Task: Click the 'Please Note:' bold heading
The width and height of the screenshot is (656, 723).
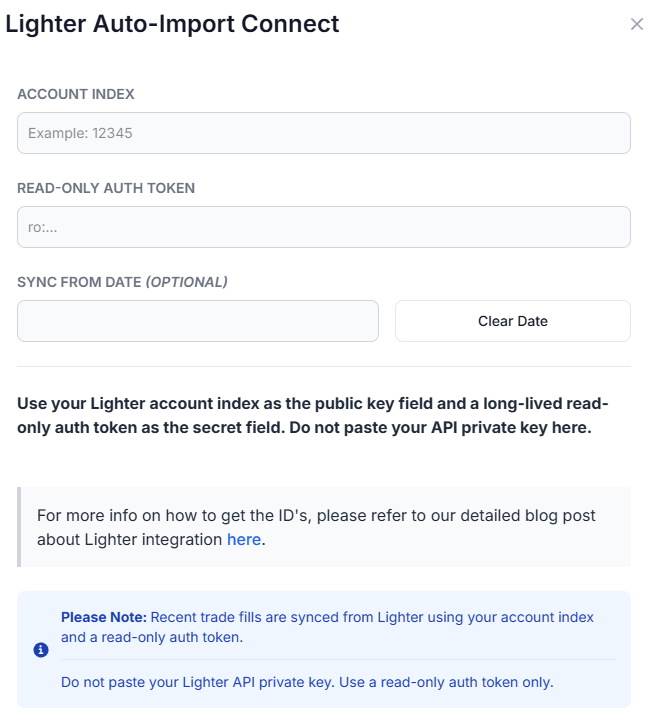Action: [104, 617]
